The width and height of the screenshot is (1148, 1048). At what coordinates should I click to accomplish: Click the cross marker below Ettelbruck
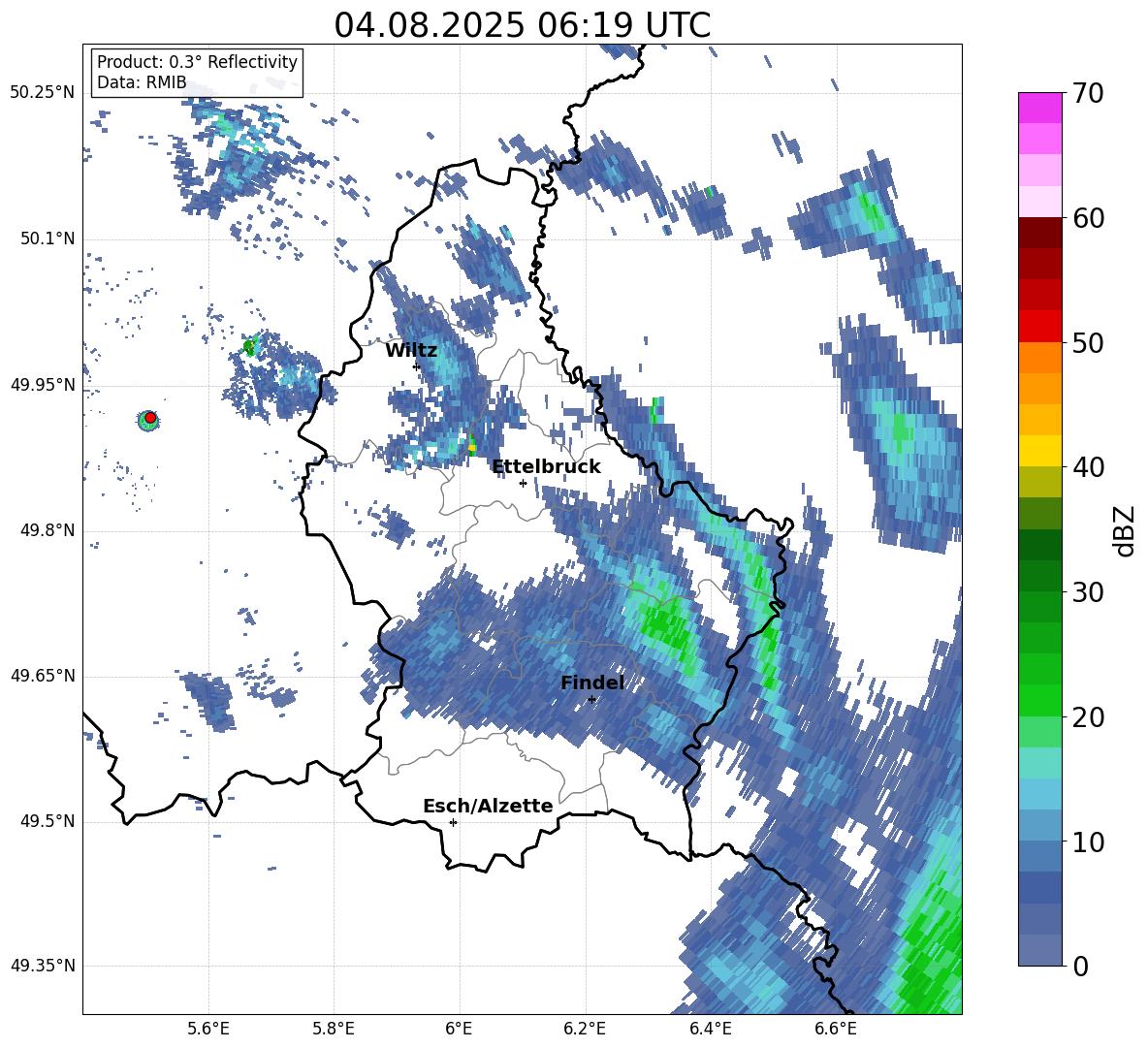pyautogui.click(x=523, y=483)
